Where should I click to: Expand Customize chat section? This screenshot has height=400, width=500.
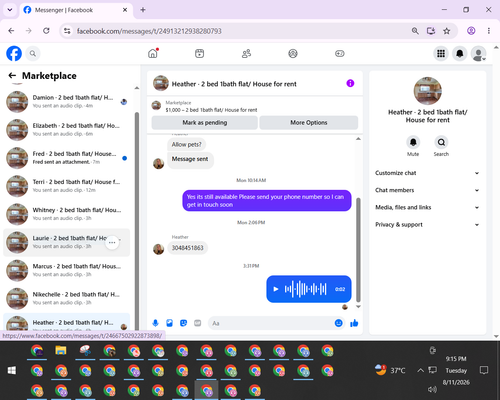(x=427, y=173)
